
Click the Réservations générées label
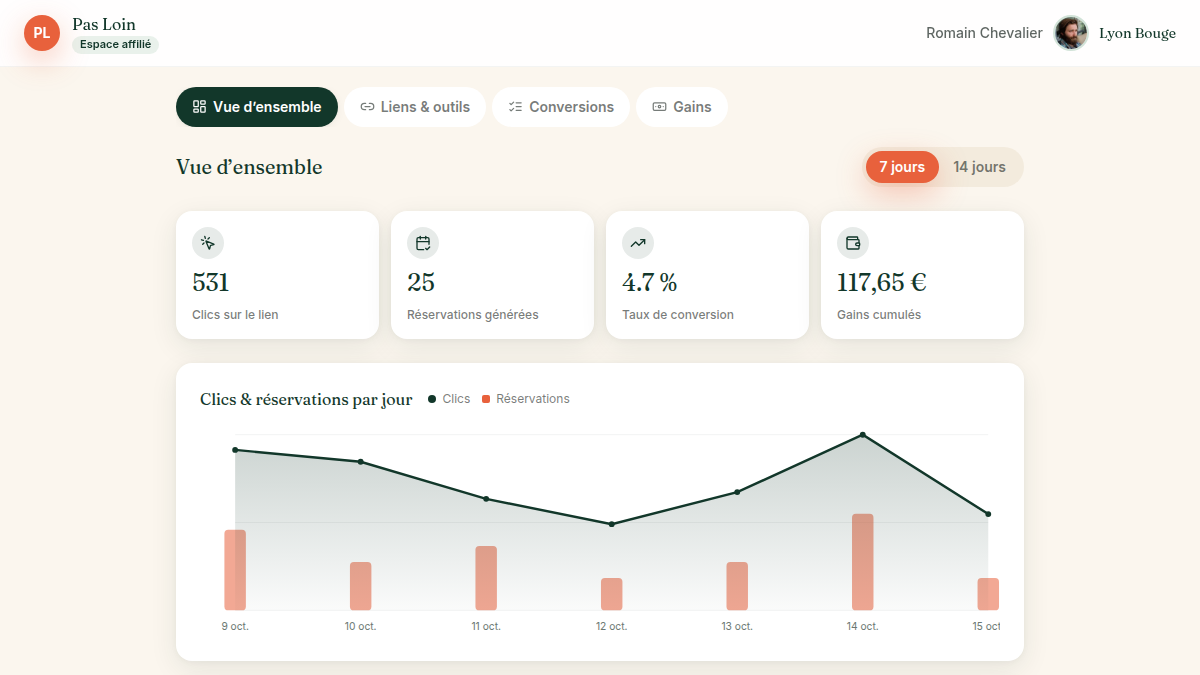click(x=473, y=315)
